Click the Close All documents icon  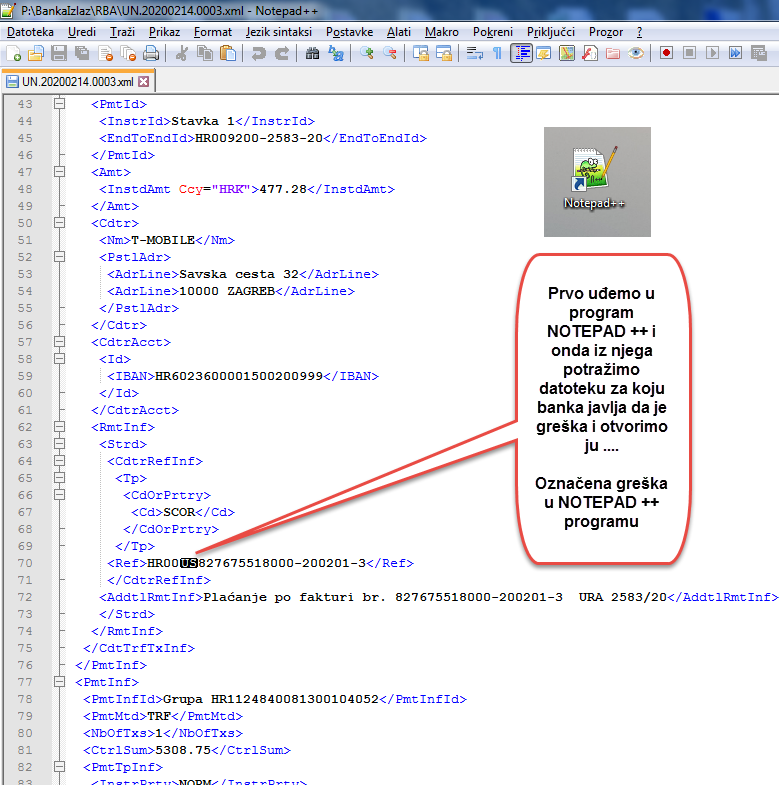tap(129, 53)
